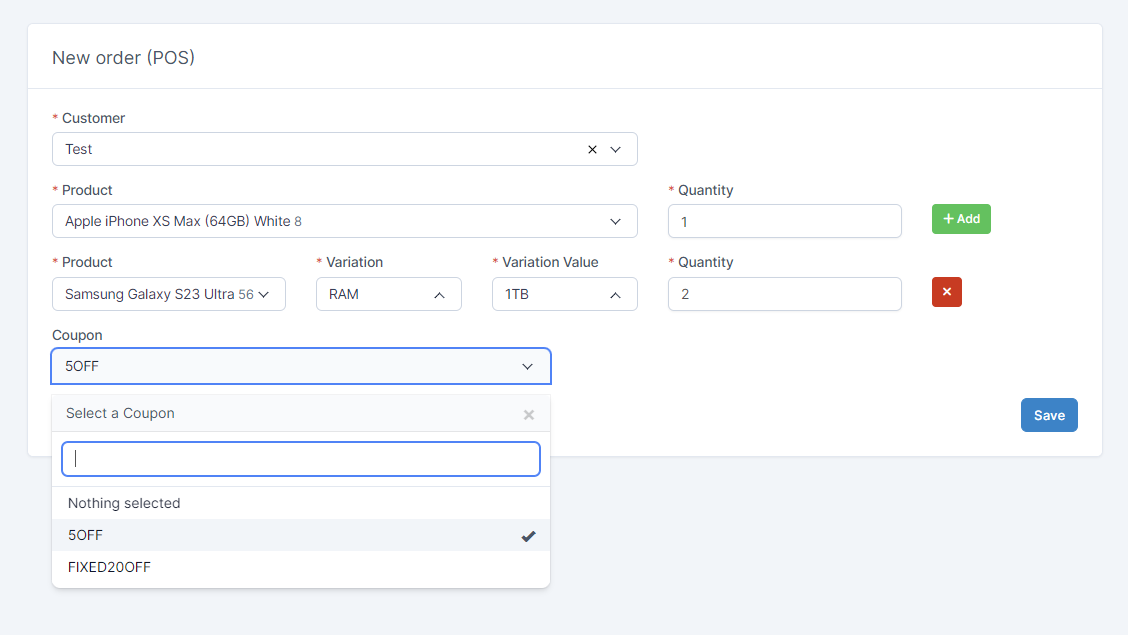Save the new POS order

point(1049,415)
